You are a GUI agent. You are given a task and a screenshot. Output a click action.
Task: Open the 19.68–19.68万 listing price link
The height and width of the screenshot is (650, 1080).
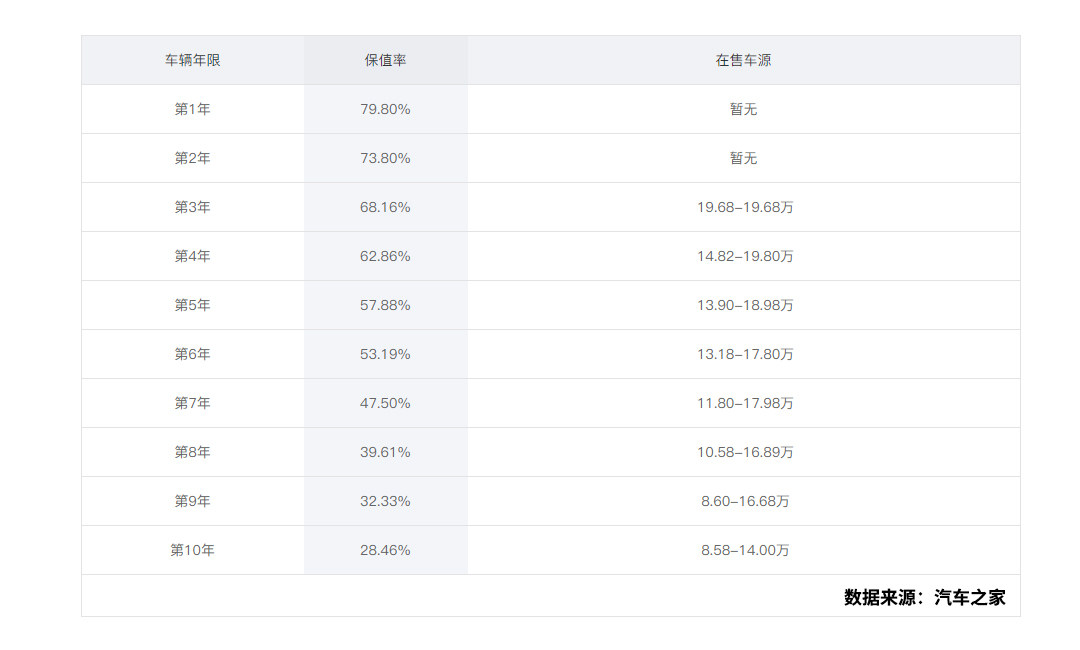tap(745, 207)
